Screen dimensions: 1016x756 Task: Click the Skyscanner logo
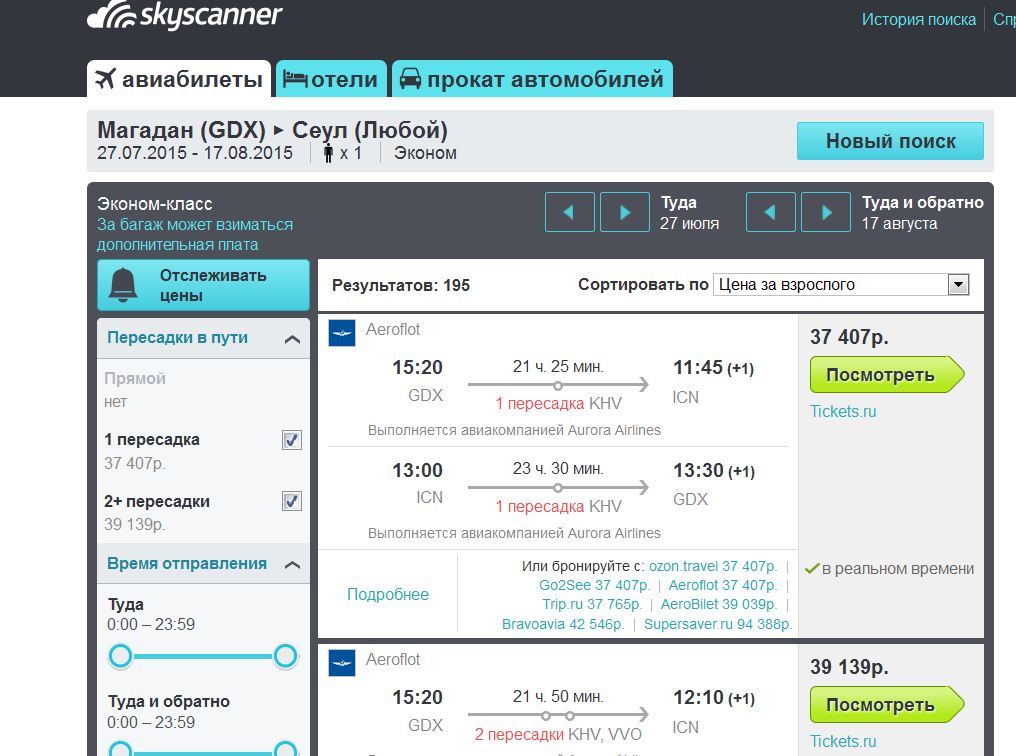pos(185,18)
